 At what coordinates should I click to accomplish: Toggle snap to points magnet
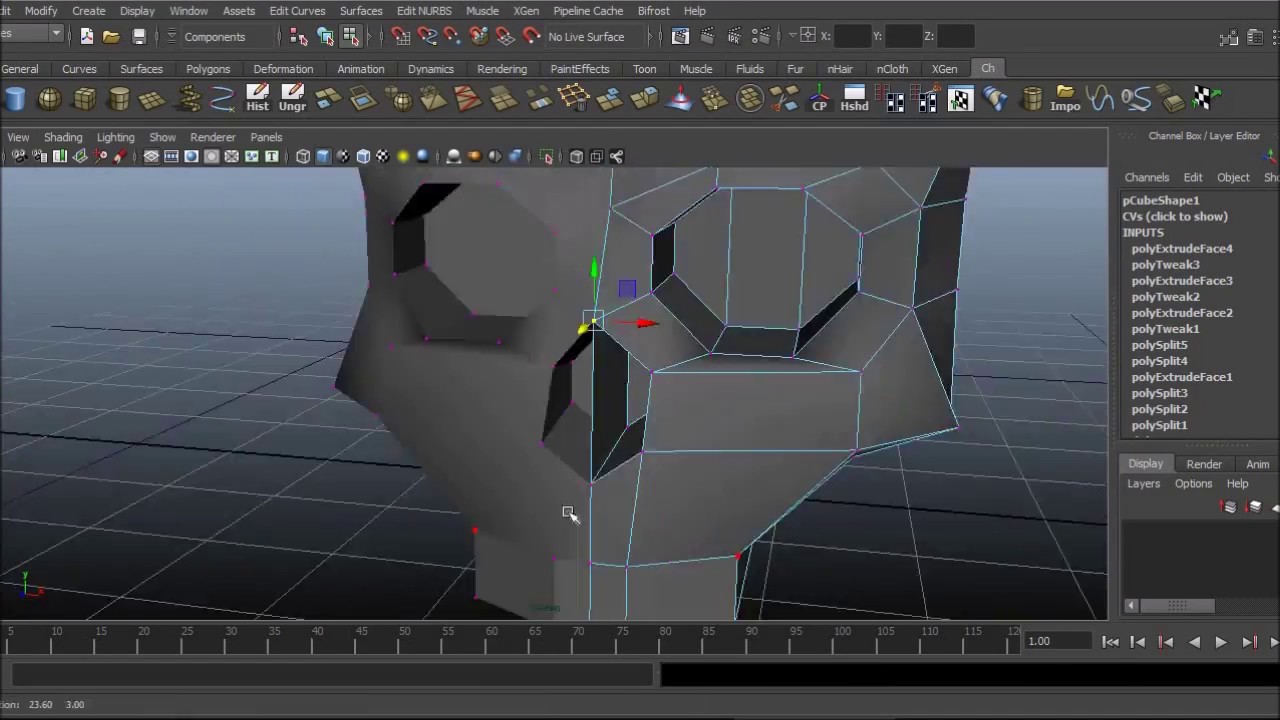[452, 37]
